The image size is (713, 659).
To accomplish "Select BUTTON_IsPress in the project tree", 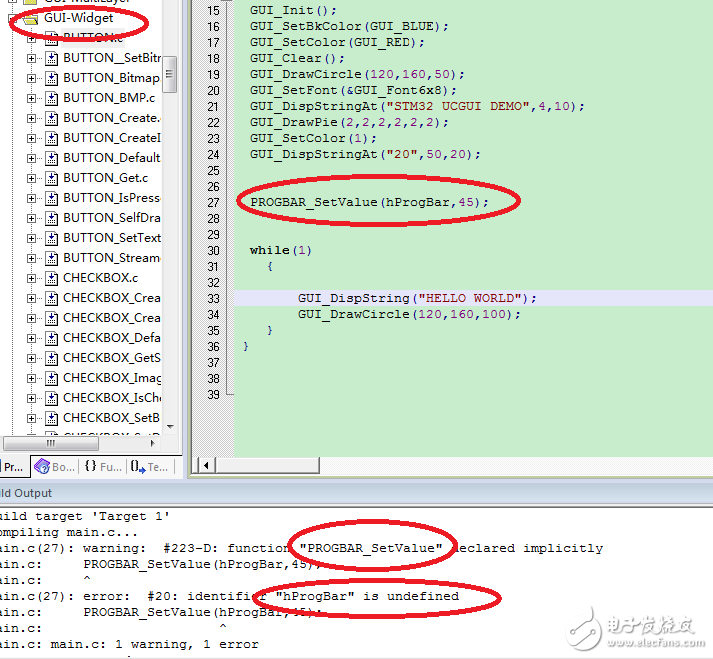I will point(112,198).
